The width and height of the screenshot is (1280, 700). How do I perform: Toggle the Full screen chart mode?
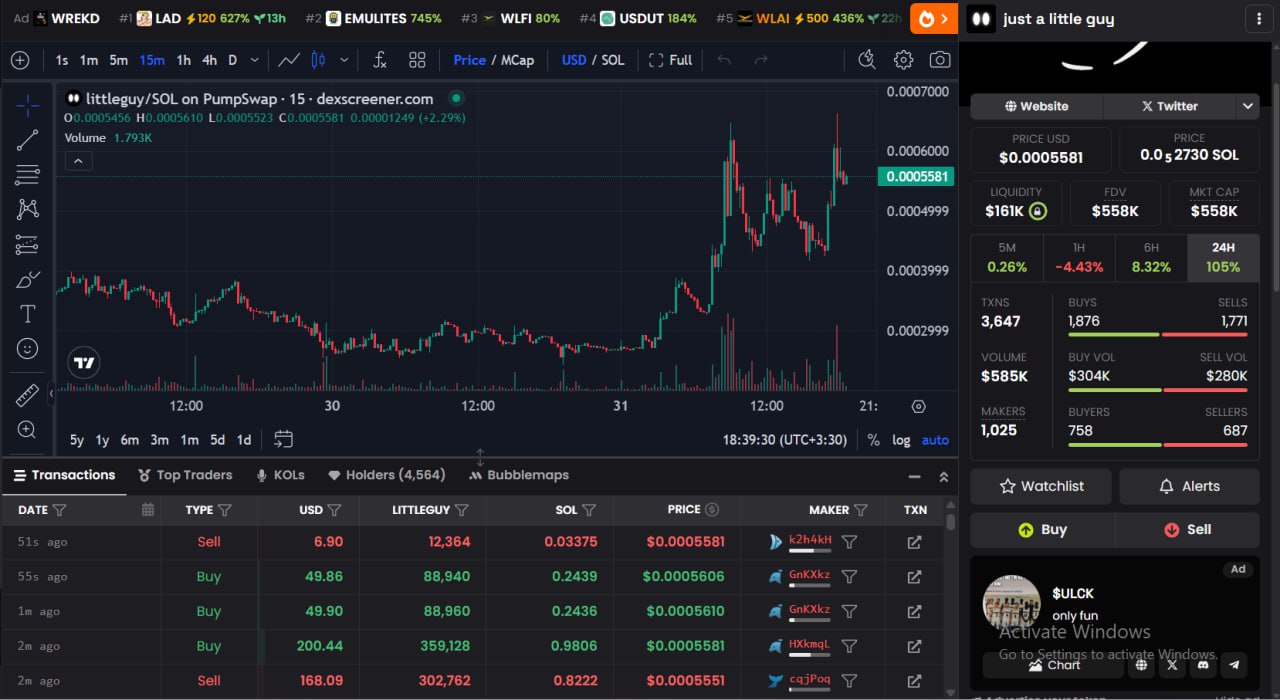[x=670, y=60]
